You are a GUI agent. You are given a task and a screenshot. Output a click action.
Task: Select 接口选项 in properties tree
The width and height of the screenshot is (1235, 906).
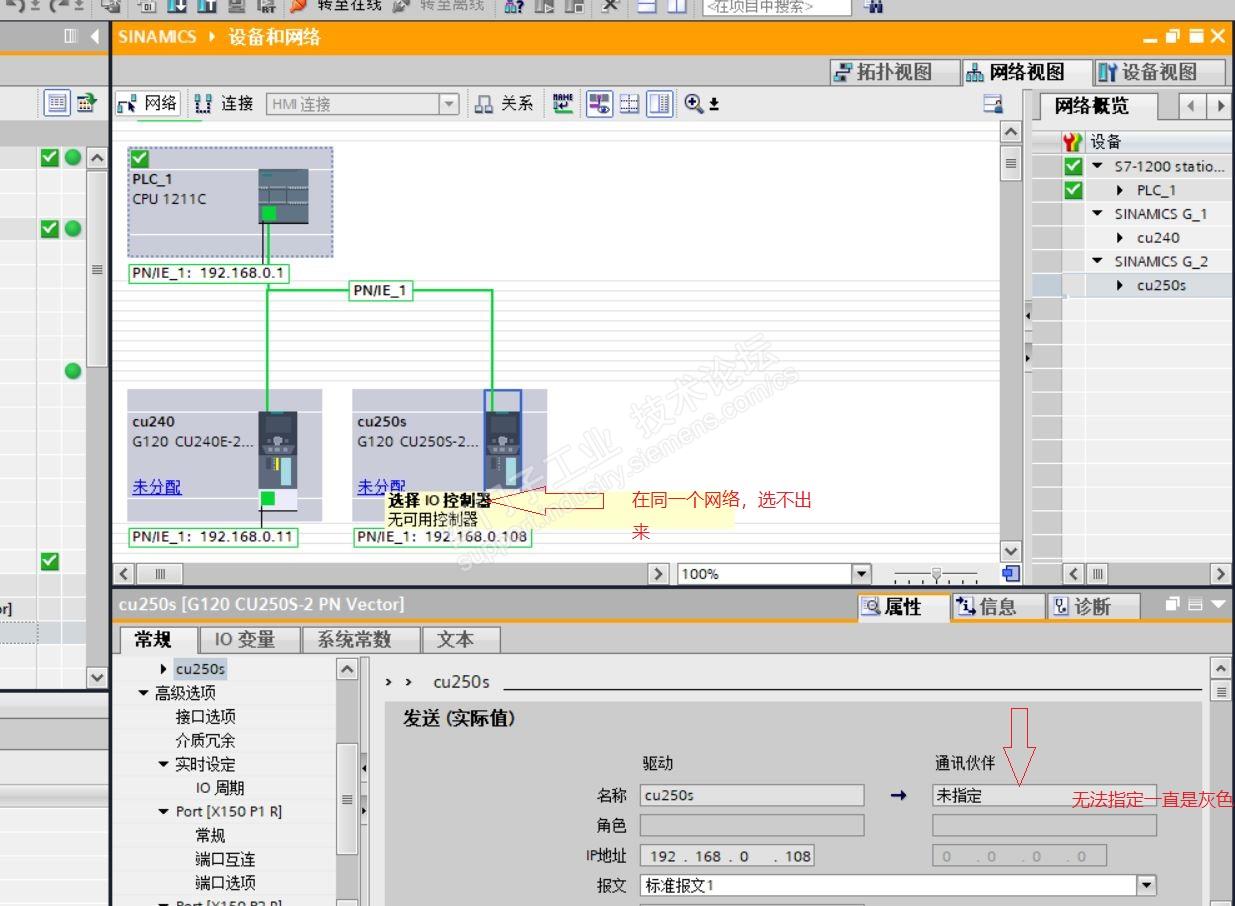coord(205,717)
